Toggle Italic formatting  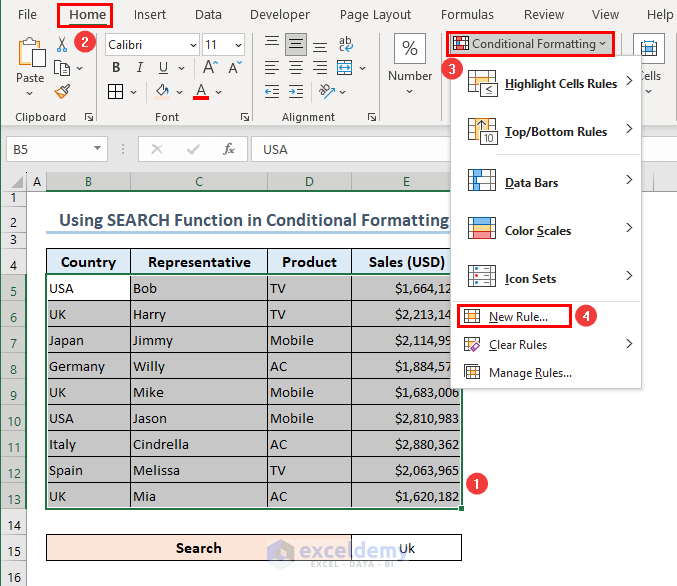point(139,68)
